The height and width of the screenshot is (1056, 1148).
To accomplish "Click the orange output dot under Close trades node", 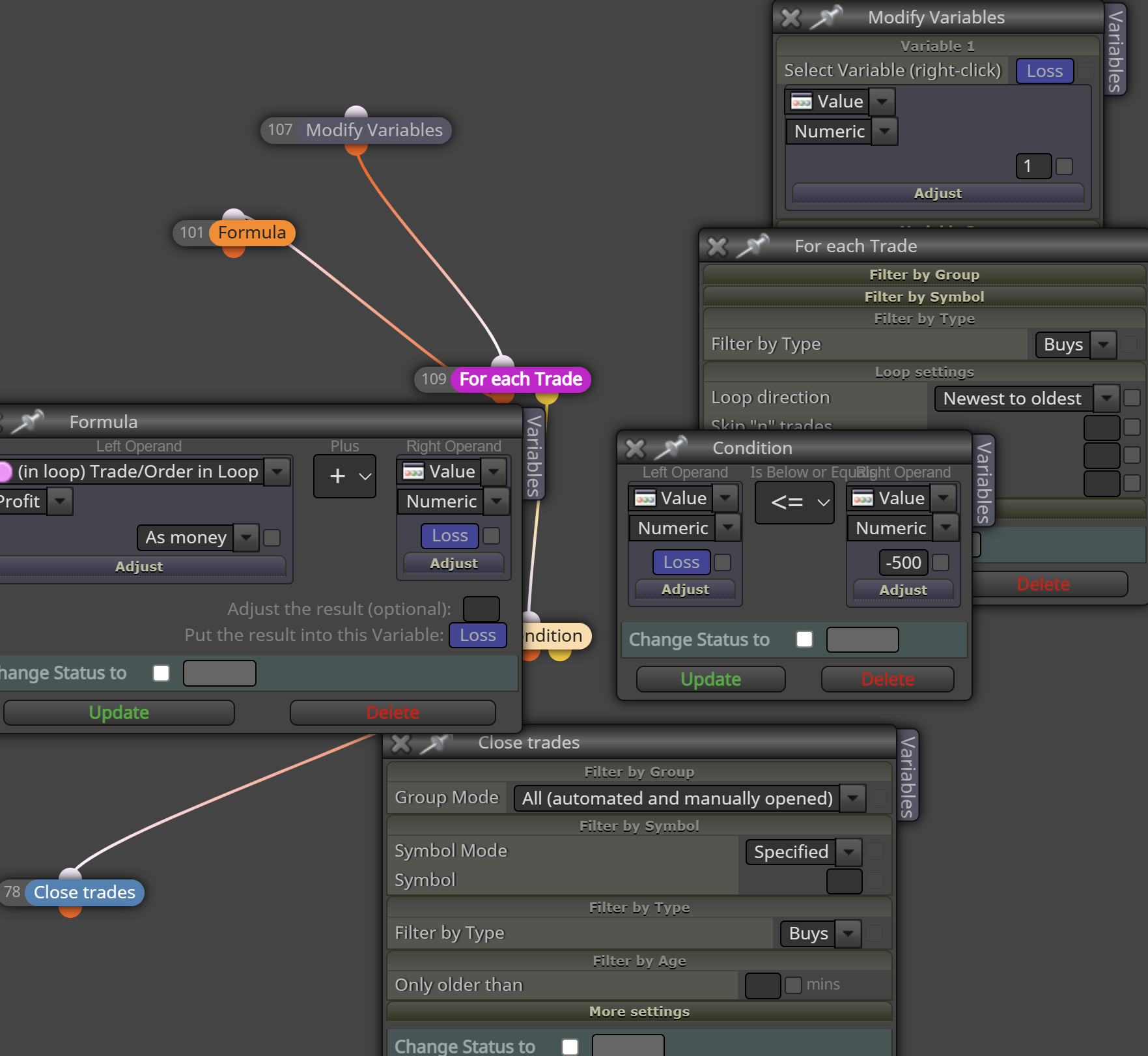I will [x=70, y=910].
